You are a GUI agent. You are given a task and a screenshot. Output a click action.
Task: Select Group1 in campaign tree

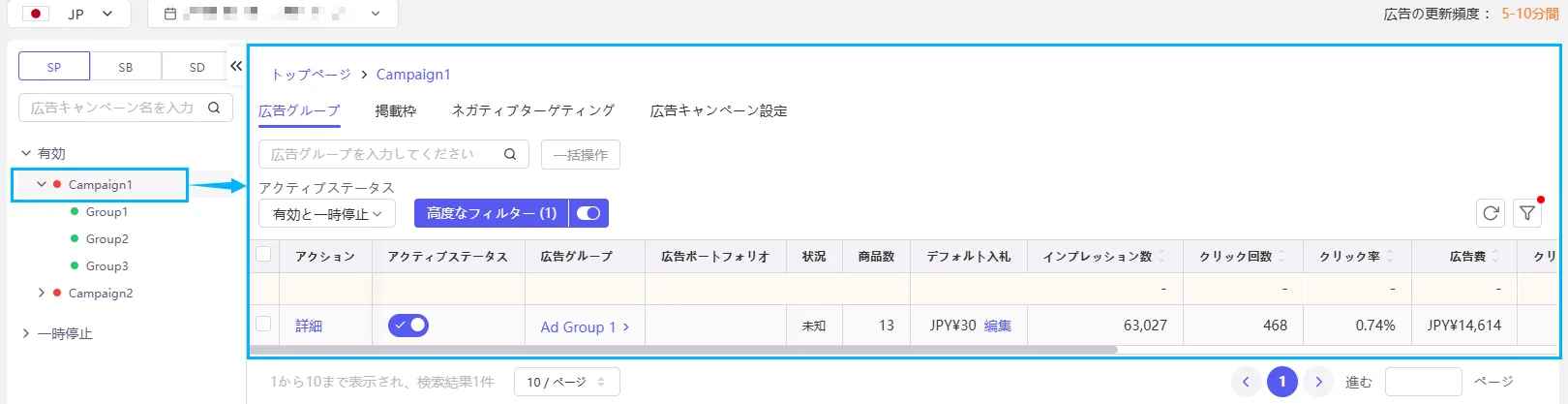click(106, 211)
